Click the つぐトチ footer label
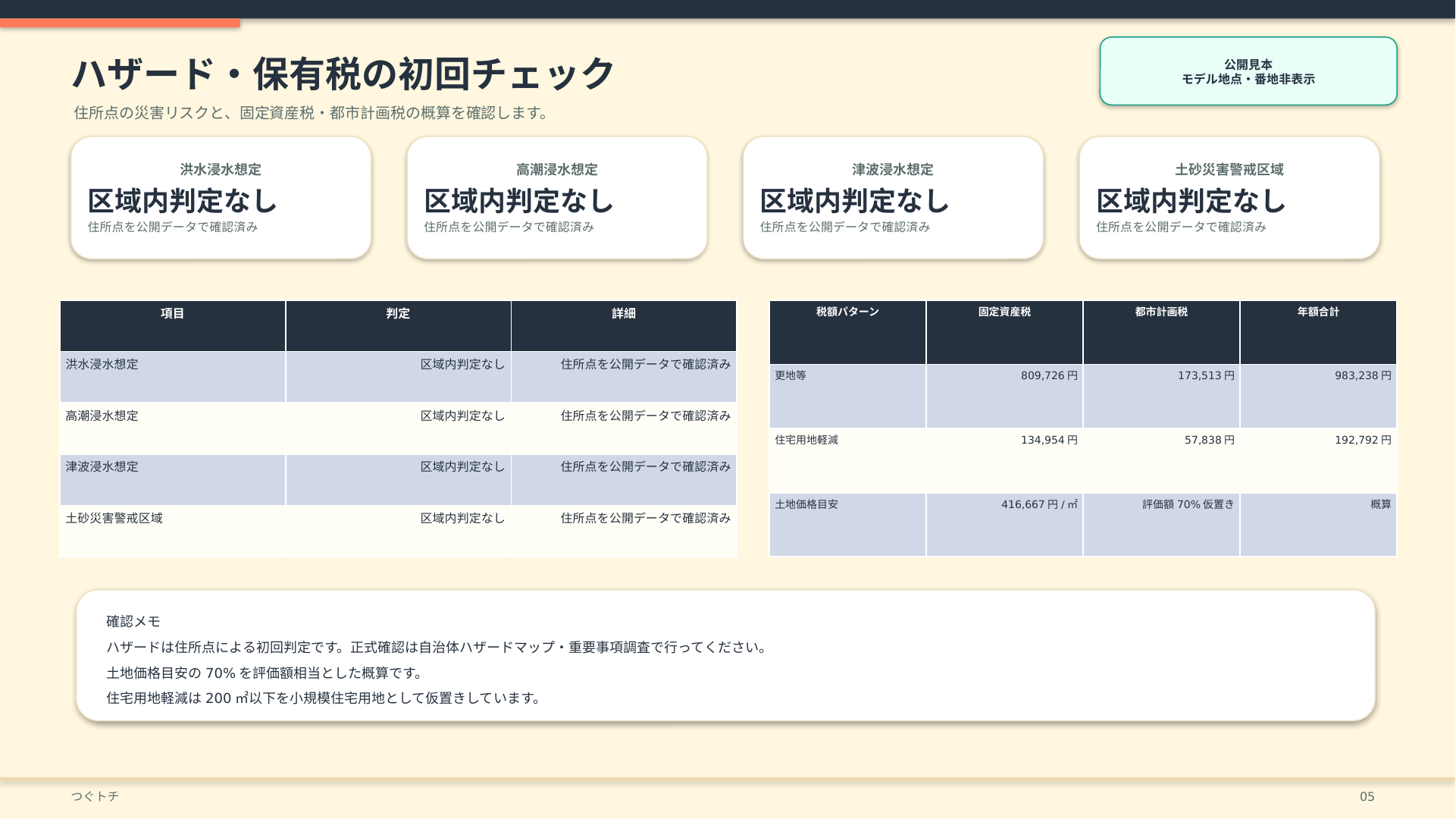The image size is (1456, 819). click(x=96, y=796)
